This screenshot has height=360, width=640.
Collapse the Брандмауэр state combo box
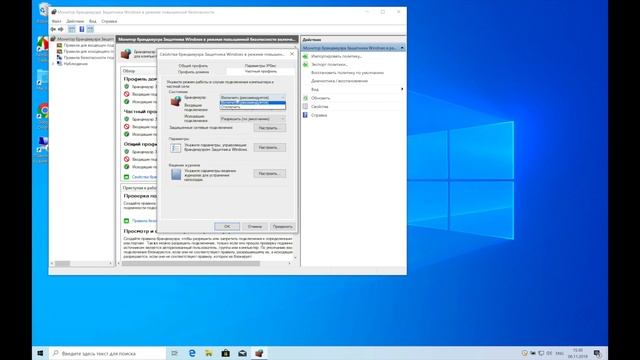[253, 98]
